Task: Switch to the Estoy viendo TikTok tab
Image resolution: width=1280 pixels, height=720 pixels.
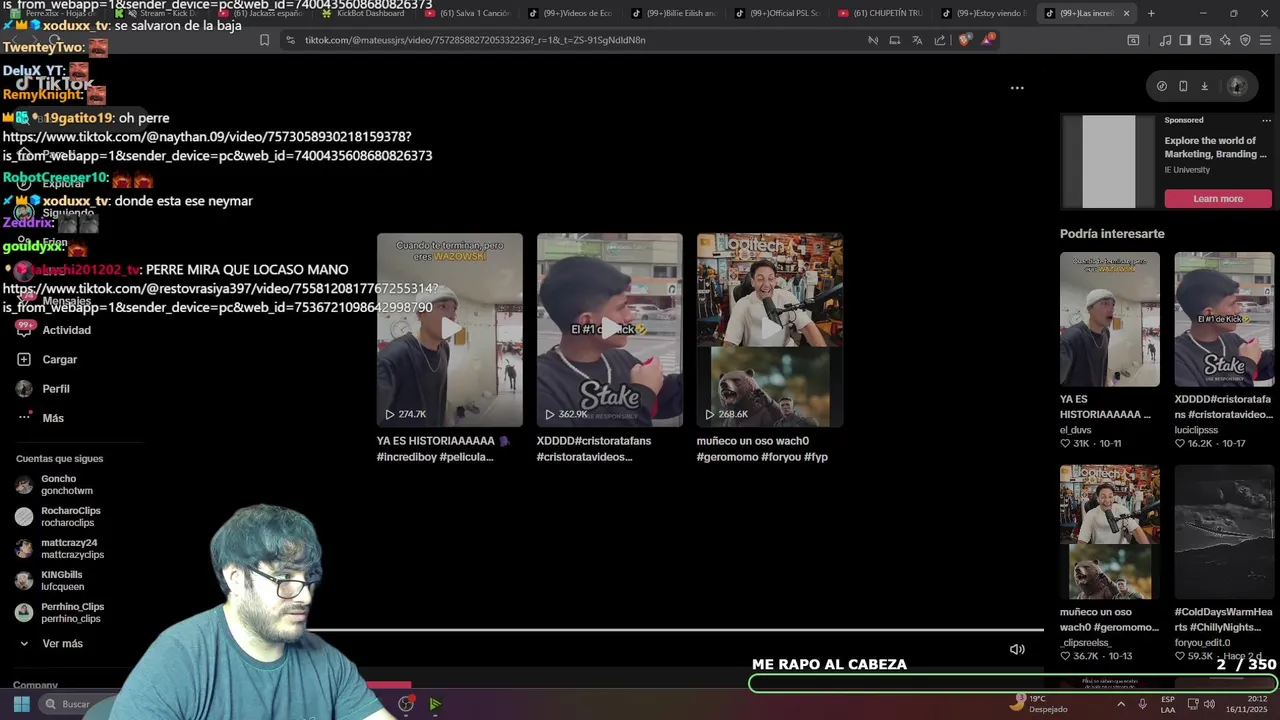Action: point(983,13)
